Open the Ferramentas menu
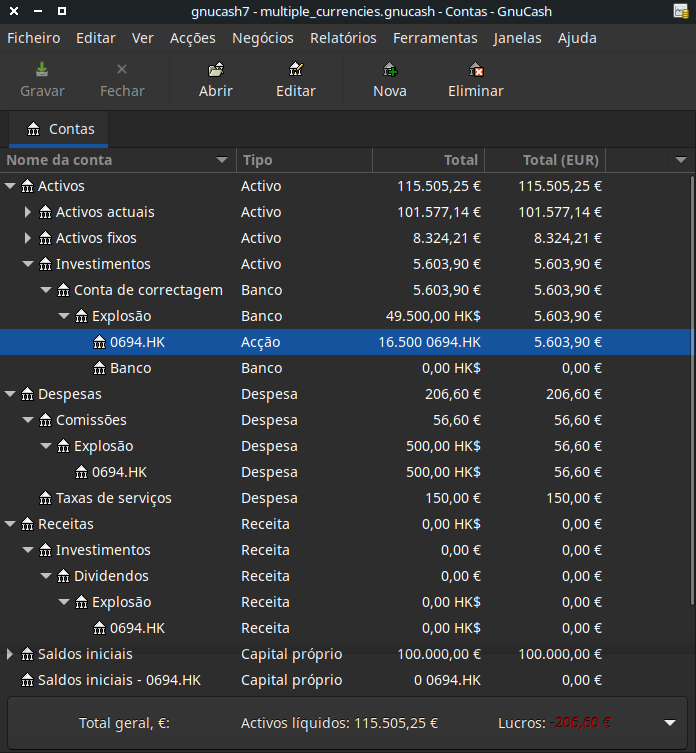696x753 pixels. pos(435,38)
